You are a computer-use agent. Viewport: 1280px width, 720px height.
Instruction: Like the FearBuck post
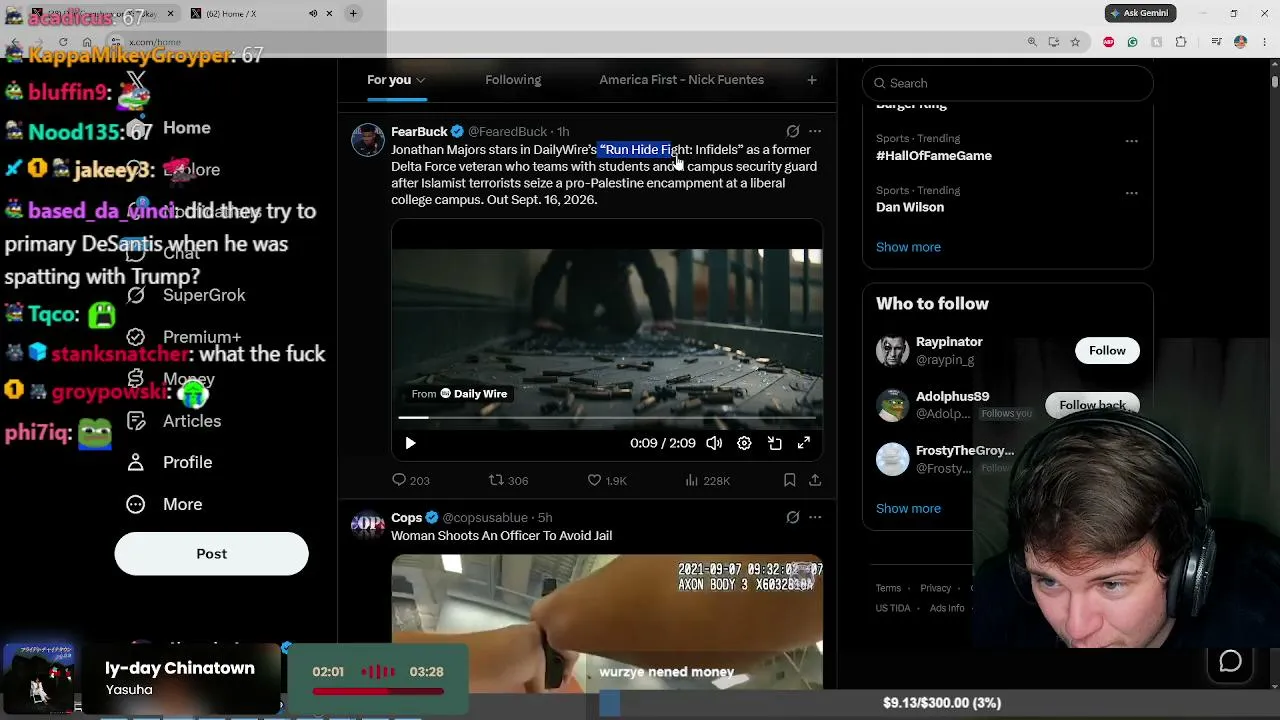click(x=607, y=481)
